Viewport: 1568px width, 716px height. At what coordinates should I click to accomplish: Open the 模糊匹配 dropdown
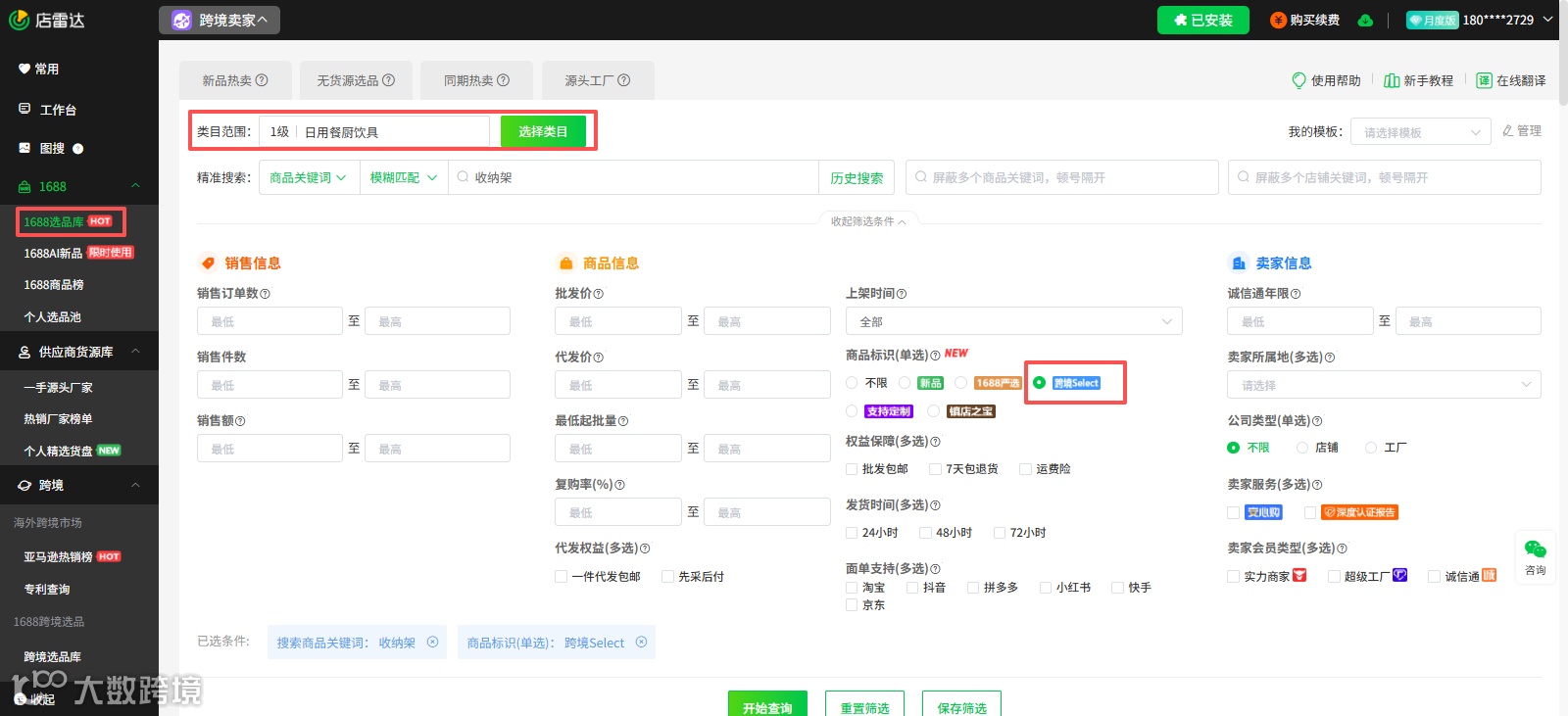404,177
